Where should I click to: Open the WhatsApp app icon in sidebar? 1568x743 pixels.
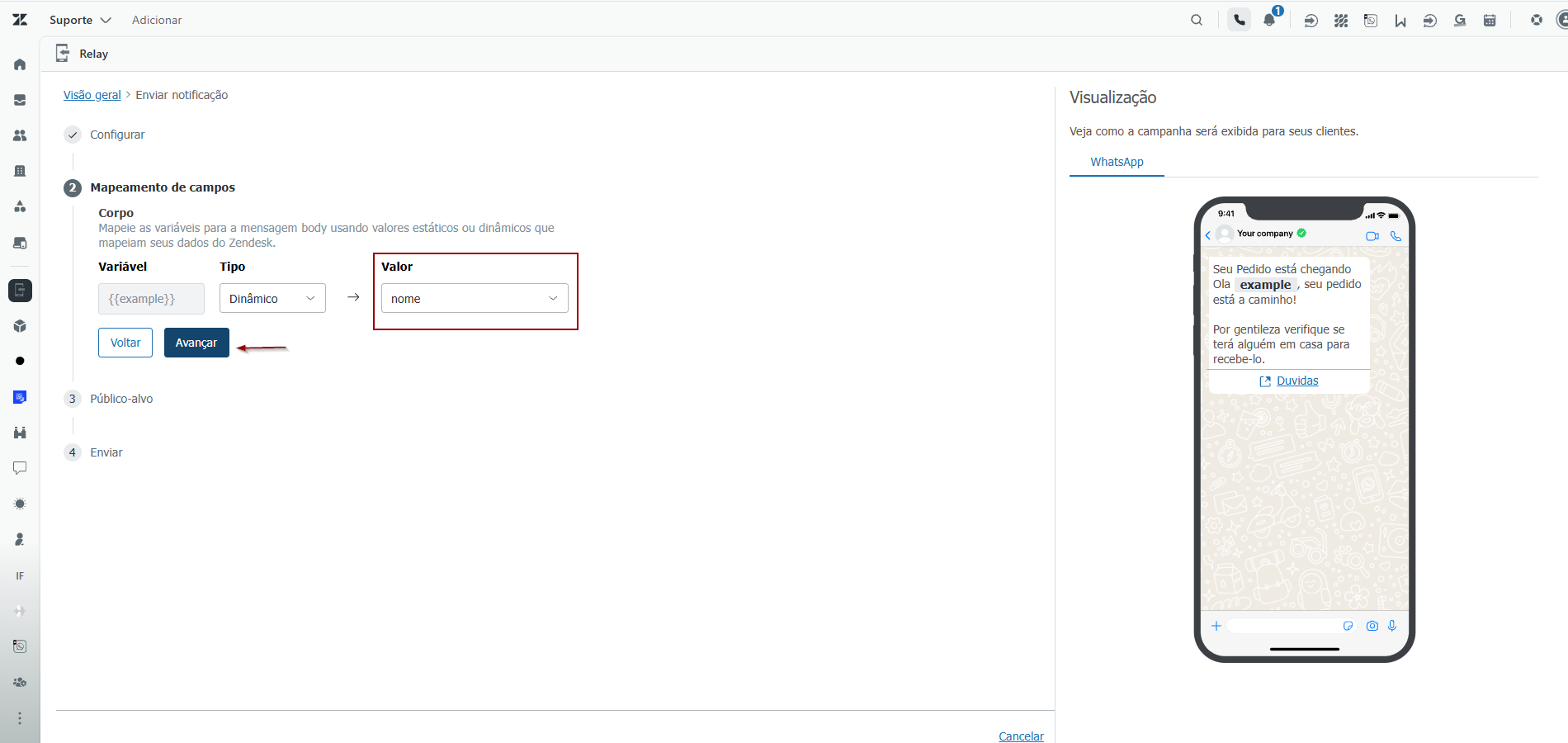click(20, 646)
